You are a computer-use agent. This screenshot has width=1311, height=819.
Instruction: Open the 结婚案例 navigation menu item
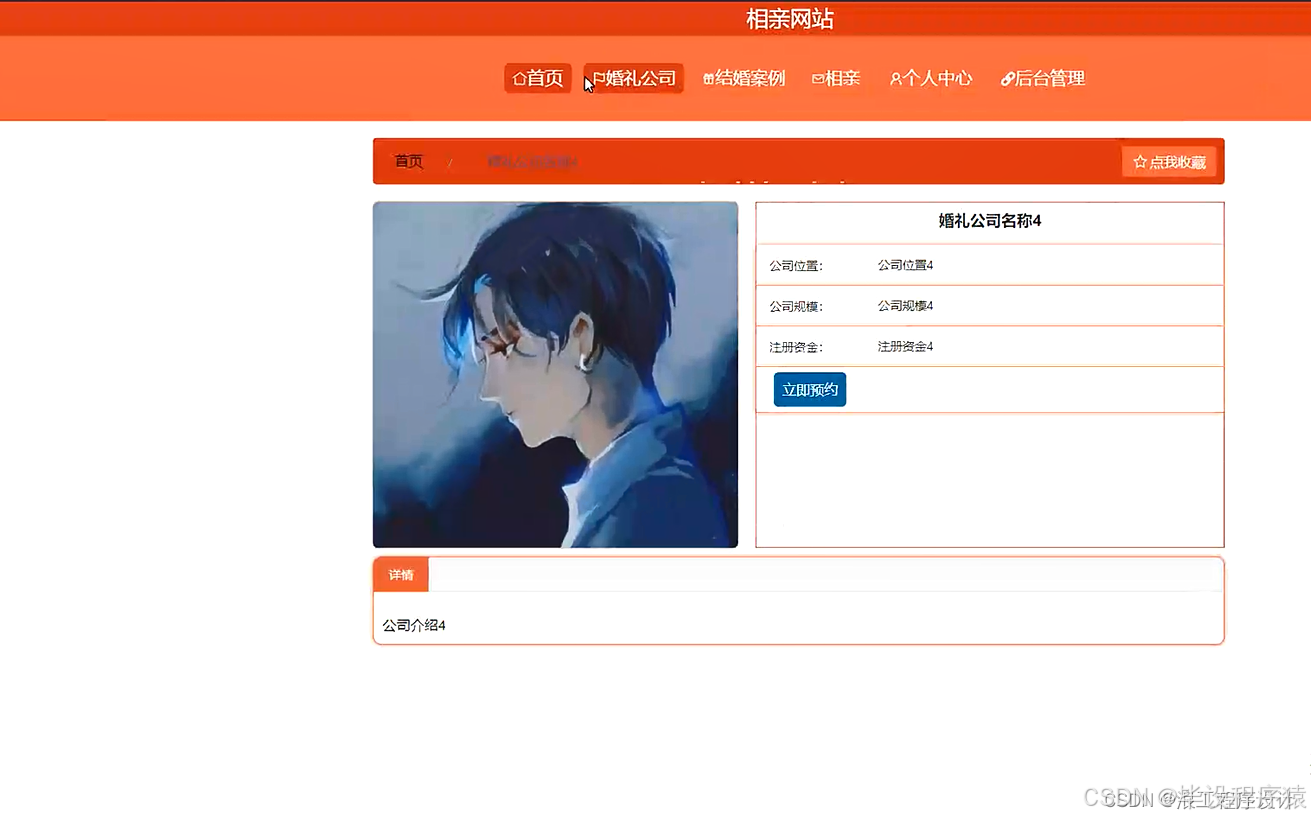click(744, 78)
